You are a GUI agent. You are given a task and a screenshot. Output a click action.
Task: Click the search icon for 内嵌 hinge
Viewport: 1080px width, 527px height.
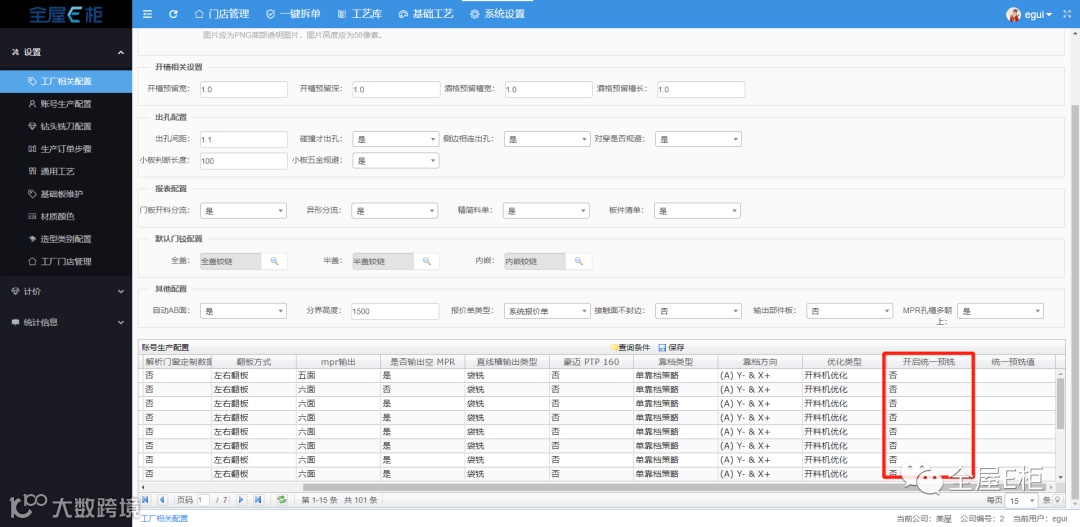coord(579,261)
